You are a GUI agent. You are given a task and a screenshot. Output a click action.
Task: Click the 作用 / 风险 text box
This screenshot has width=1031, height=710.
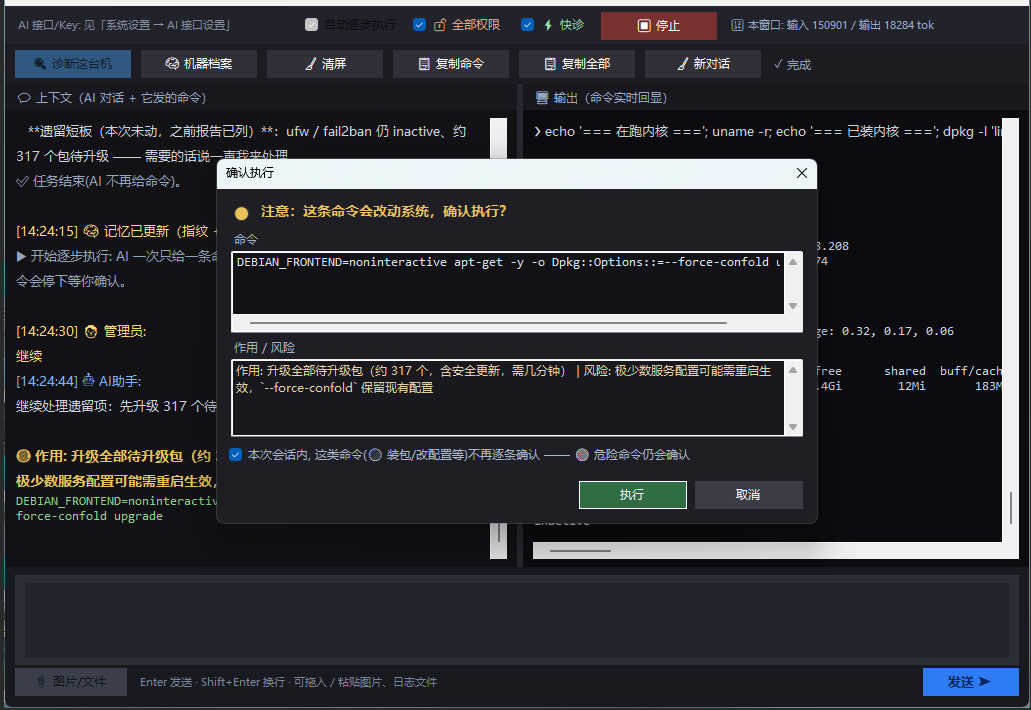tap(508, 398)
